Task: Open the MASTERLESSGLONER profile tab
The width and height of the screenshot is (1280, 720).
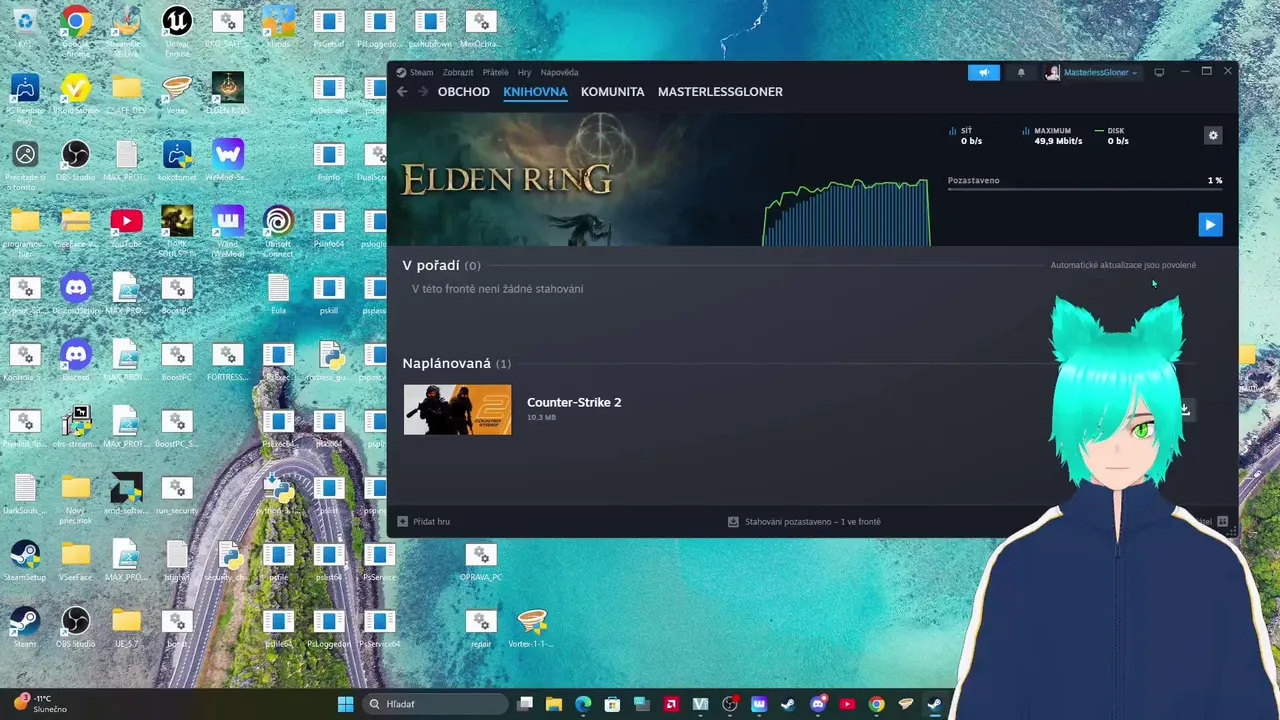Action: click(x=720, y=92)
